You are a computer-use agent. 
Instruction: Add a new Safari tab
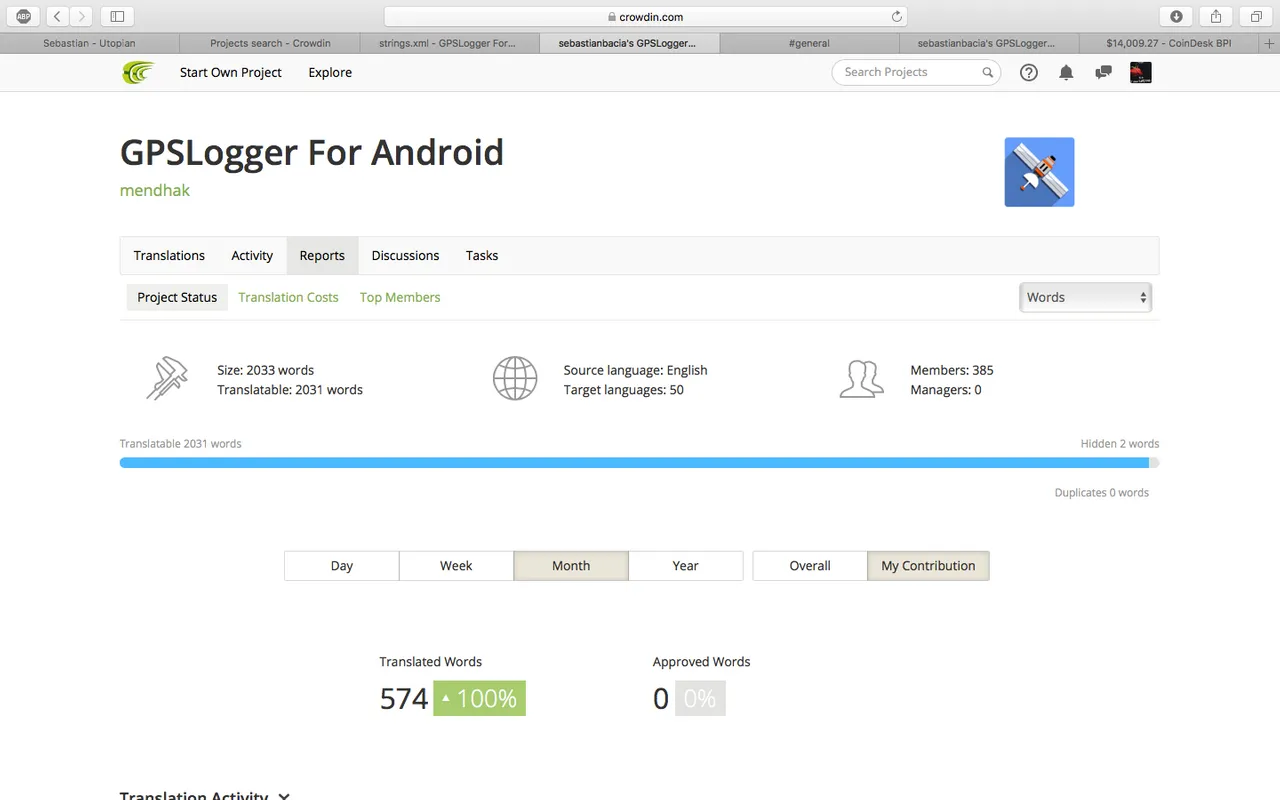pyautogui.click(x=1270, y=44)
